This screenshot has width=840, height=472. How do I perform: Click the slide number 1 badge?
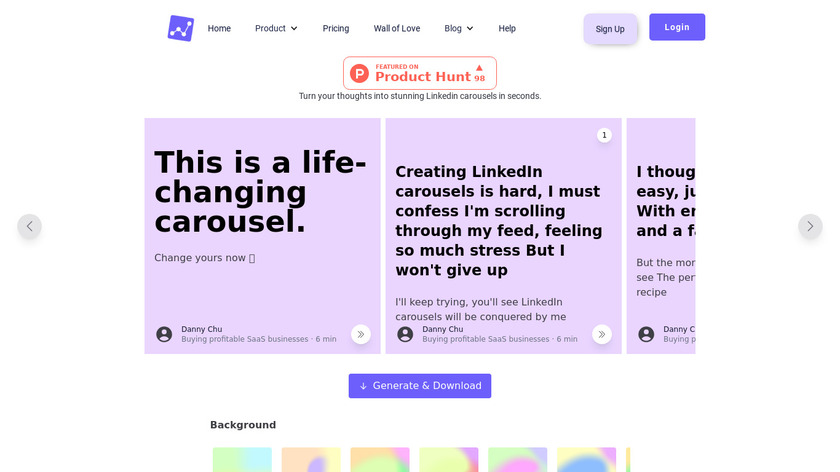(604, 135)
